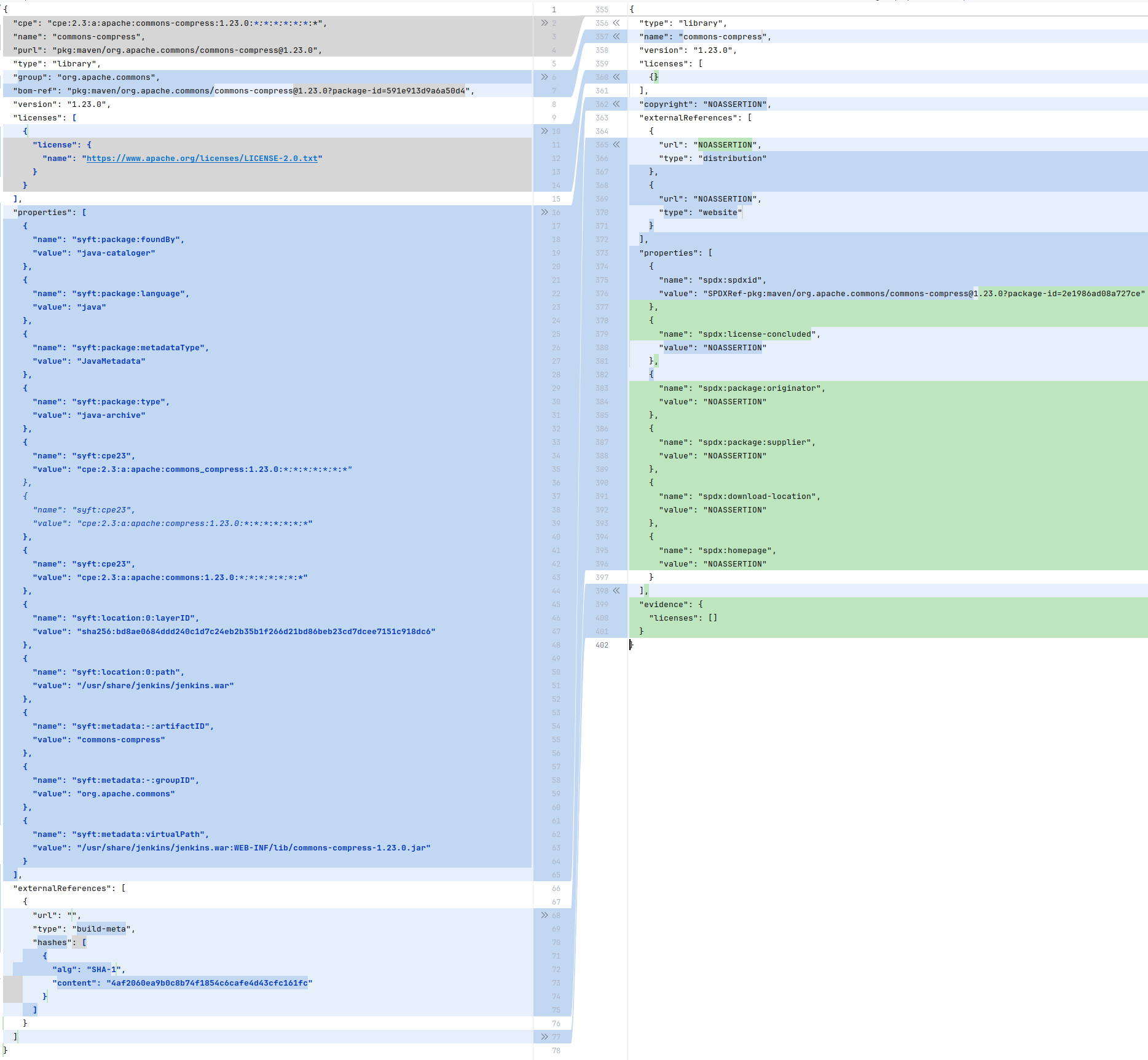Screen dimensions: 1148x1060
Task: Click italic cpe value apache:compress:1.23.0
Action: 195,524
